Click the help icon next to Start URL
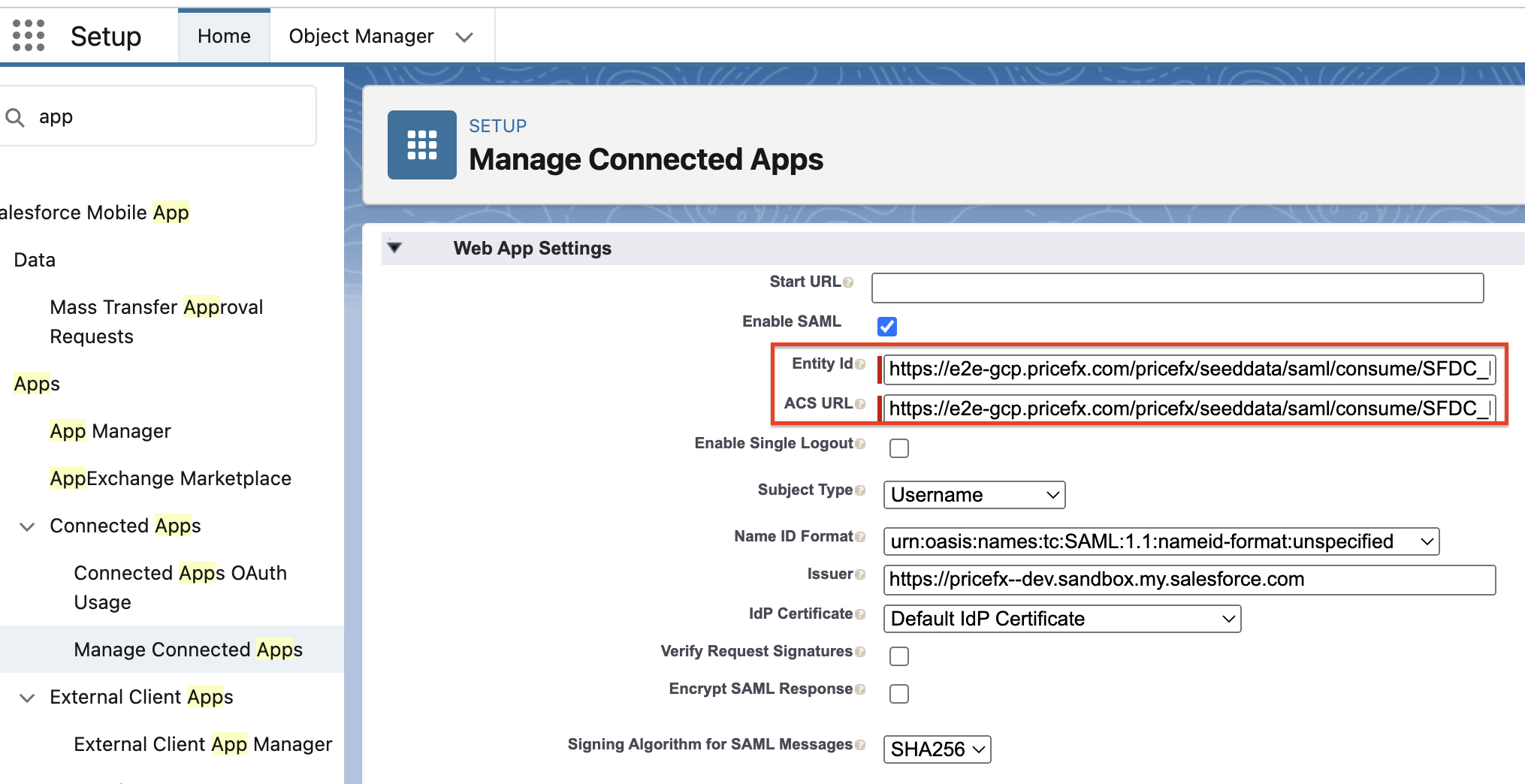 pyautogui.click(x=848, y=282)
